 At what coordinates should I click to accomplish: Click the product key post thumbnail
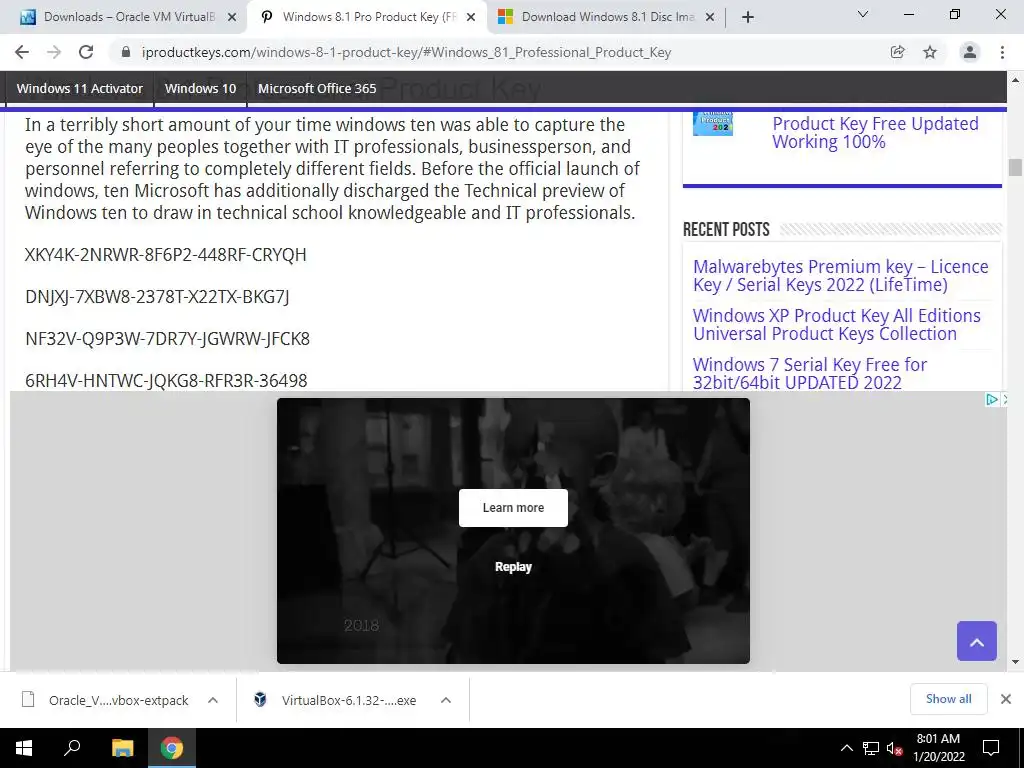click(x=712, y=123)
